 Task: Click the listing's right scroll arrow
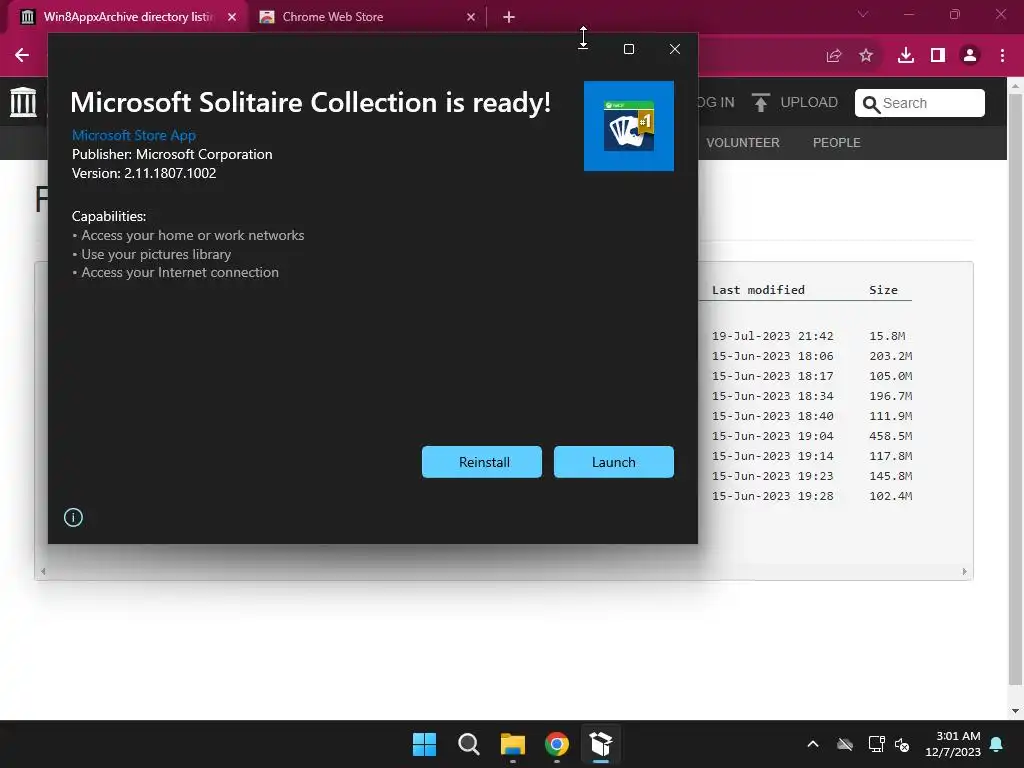click(965, 571)
